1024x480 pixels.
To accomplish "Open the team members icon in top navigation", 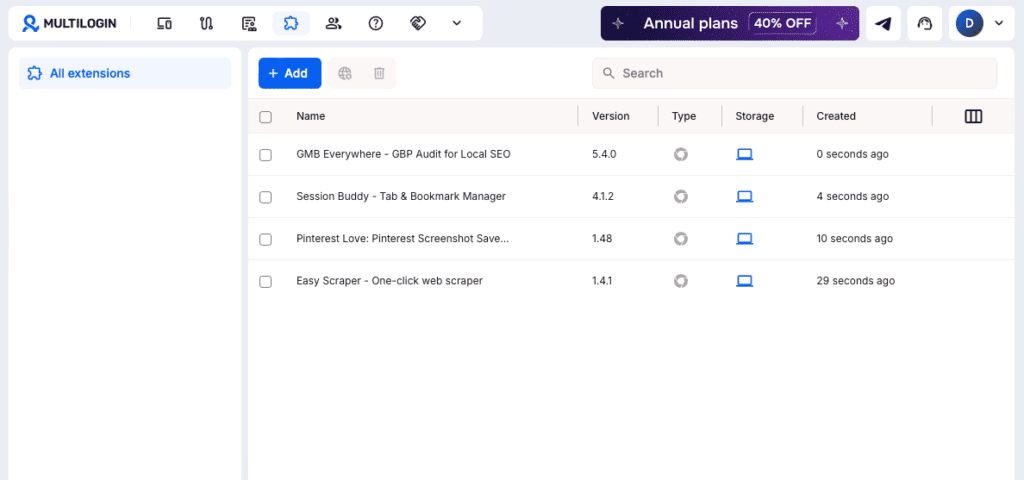I will point(333,24).
